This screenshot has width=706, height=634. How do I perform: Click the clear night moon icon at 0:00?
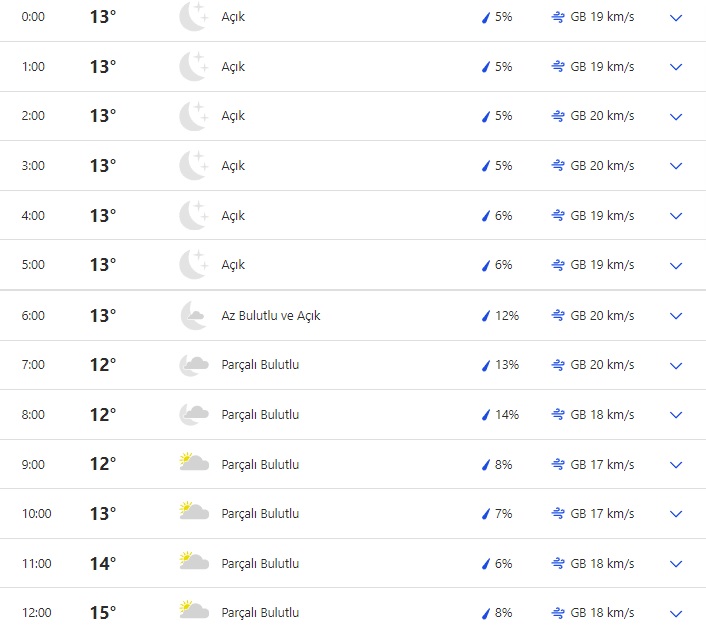coord(193,17)
